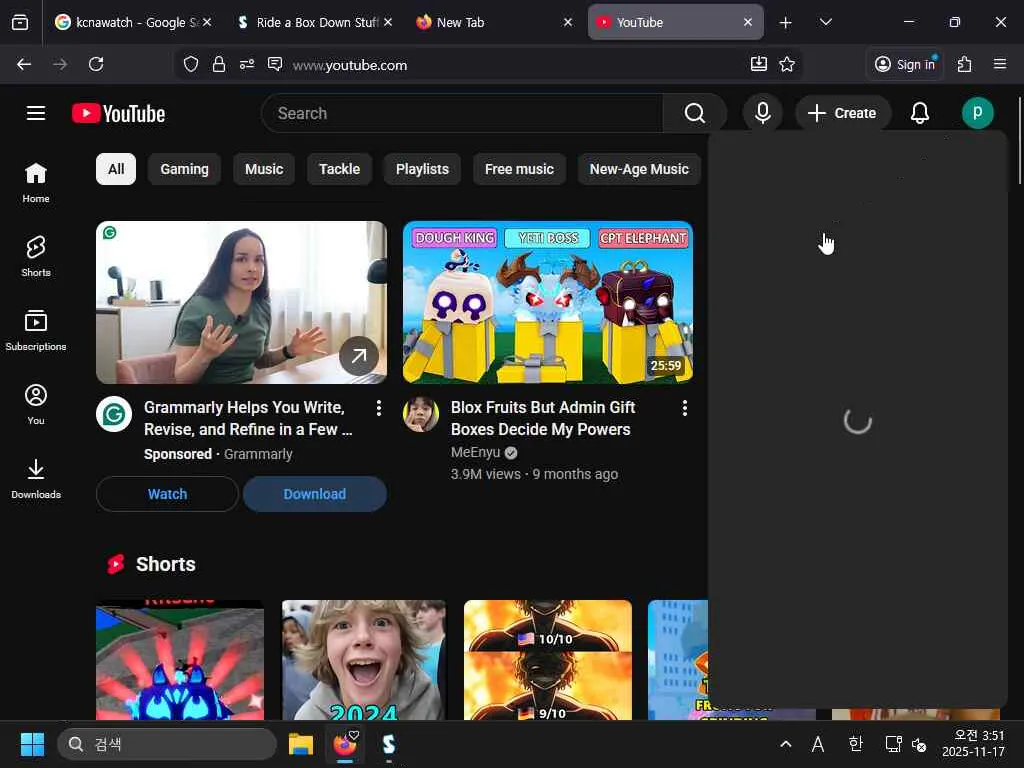1024x768 pixels.
Task: Open Shorts from the sidebar
Action: click(x=36, y=257)
